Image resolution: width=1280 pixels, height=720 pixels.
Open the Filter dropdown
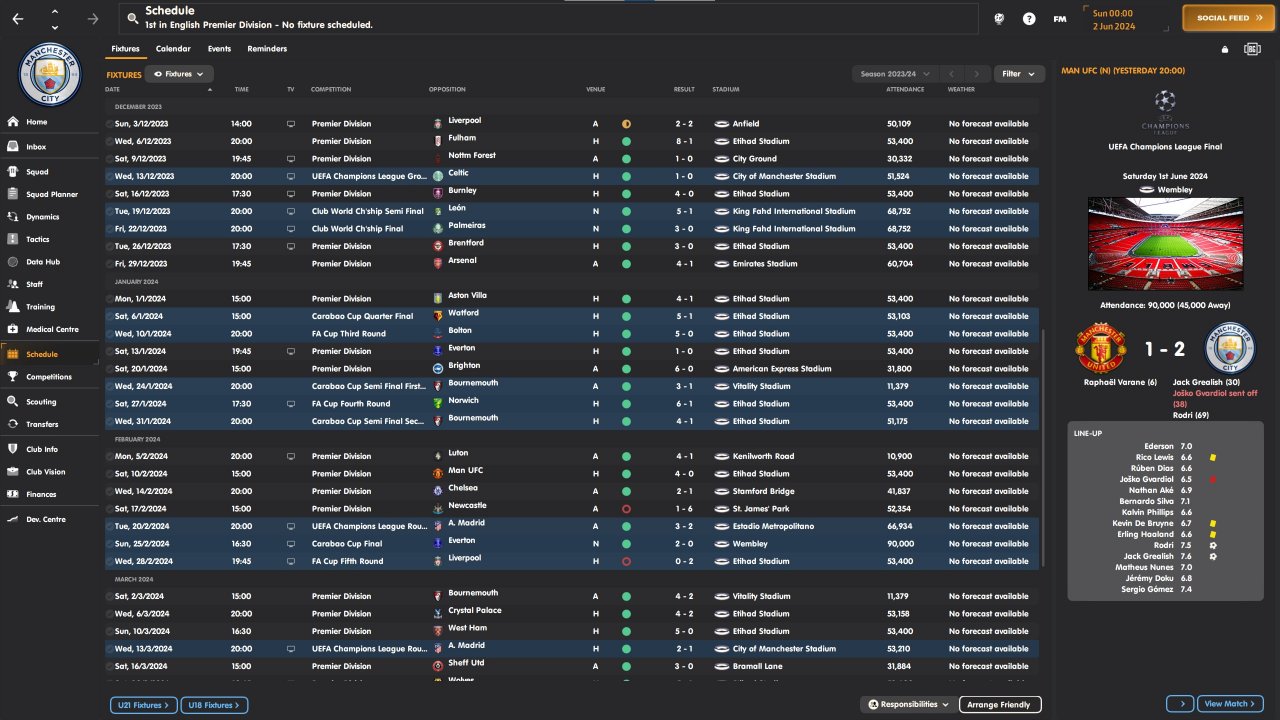pos(1019,74)
